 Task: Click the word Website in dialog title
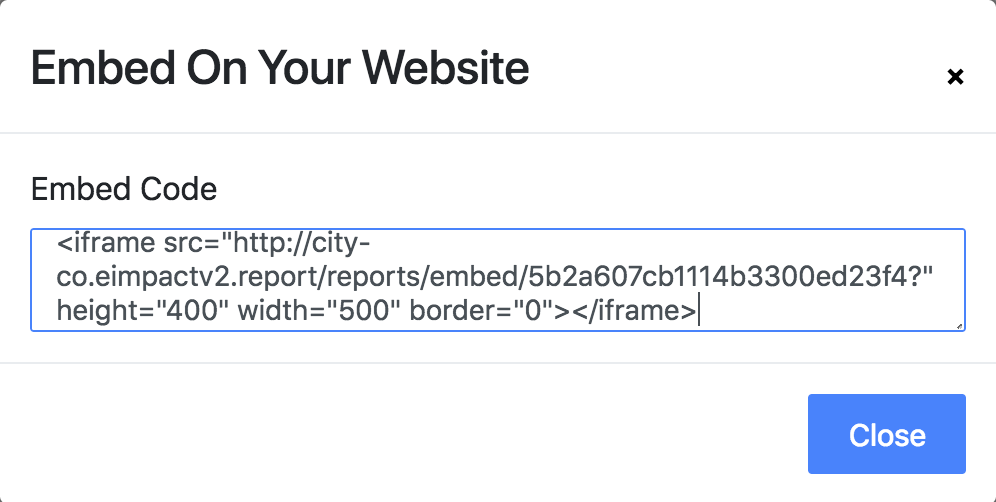point(446,67)
